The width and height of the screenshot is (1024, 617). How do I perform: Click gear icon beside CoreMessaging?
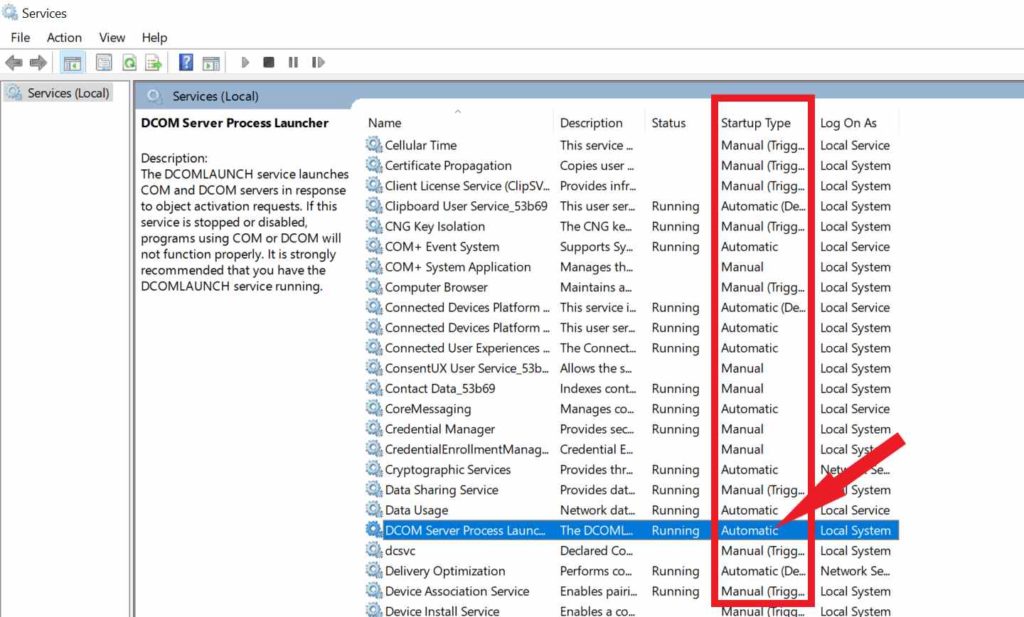(374, 407)
